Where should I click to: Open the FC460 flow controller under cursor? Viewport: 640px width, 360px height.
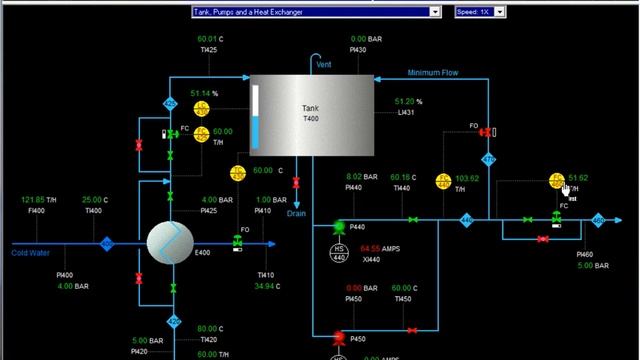557,181
